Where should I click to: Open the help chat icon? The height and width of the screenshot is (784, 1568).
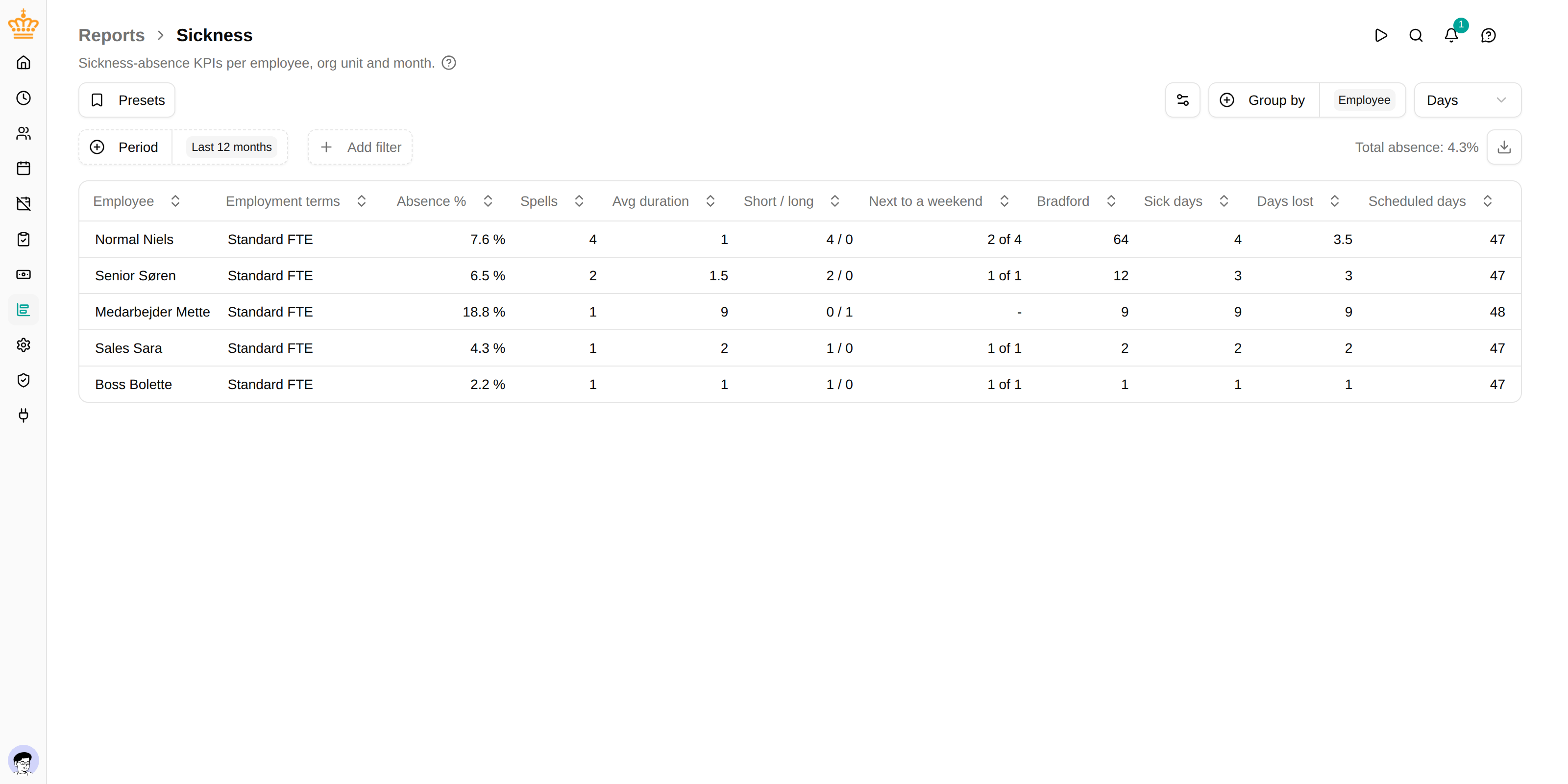1488,35
